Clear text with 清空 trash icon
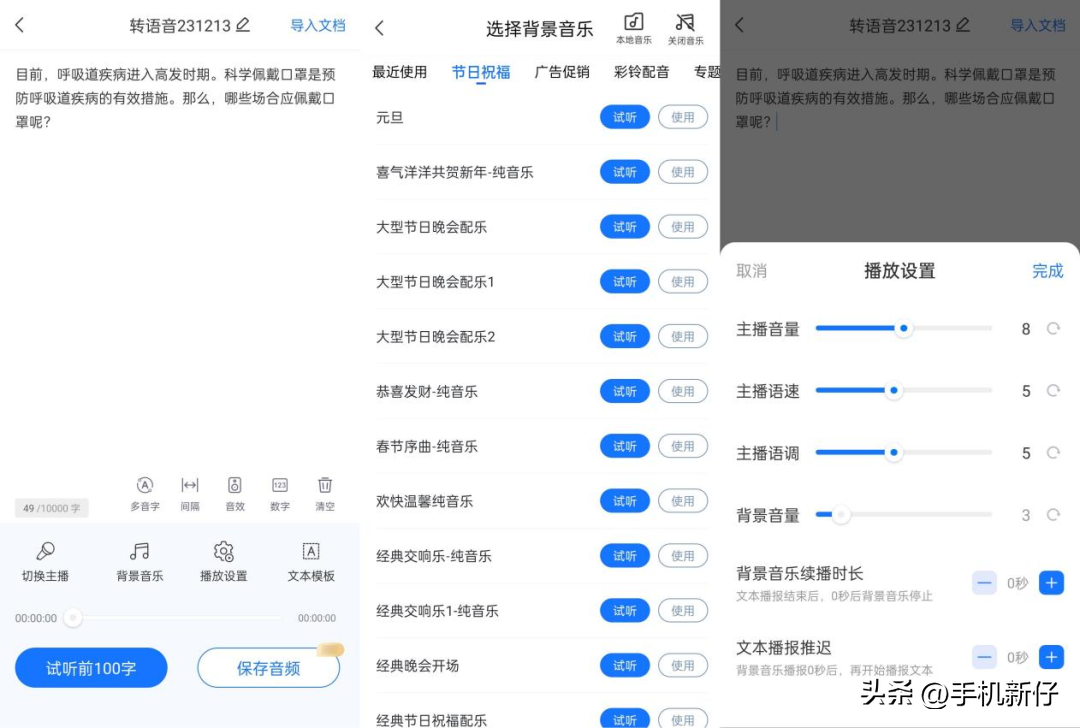 tap(324, 486)
